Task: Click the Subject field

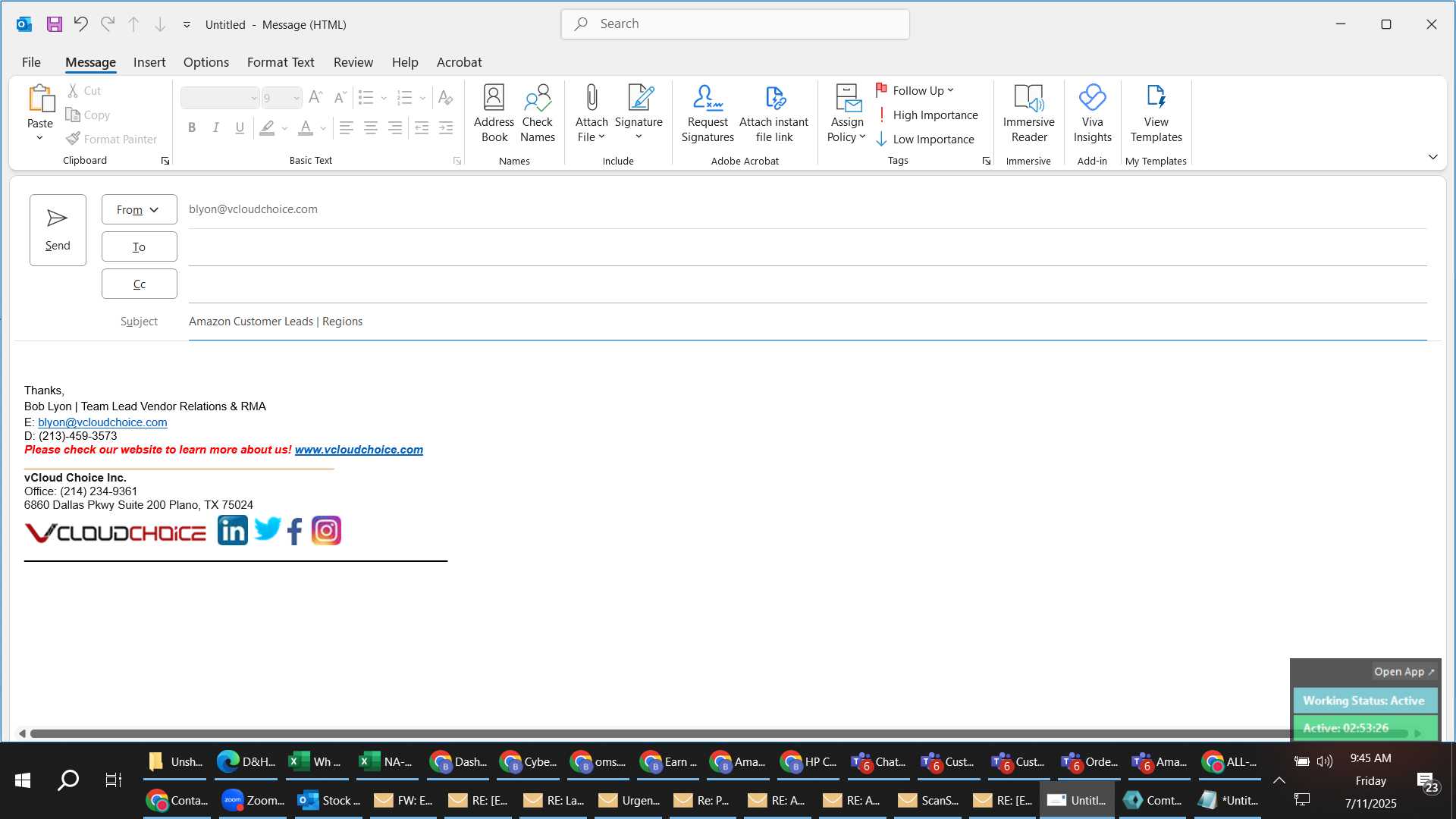Action: coord(808,322)
